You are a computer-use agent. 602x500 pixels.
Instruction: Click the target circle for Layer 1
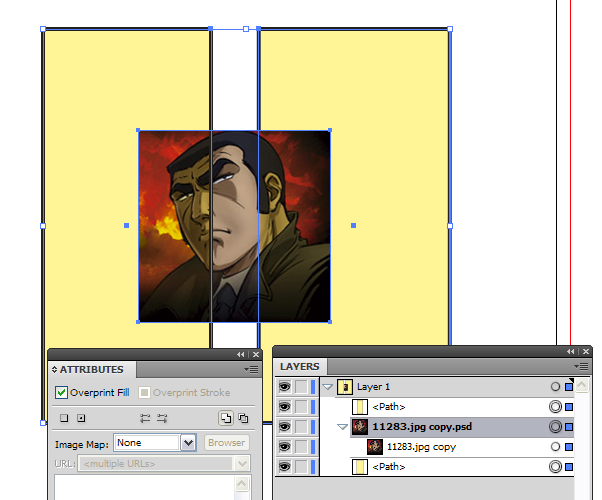(555, 387)
